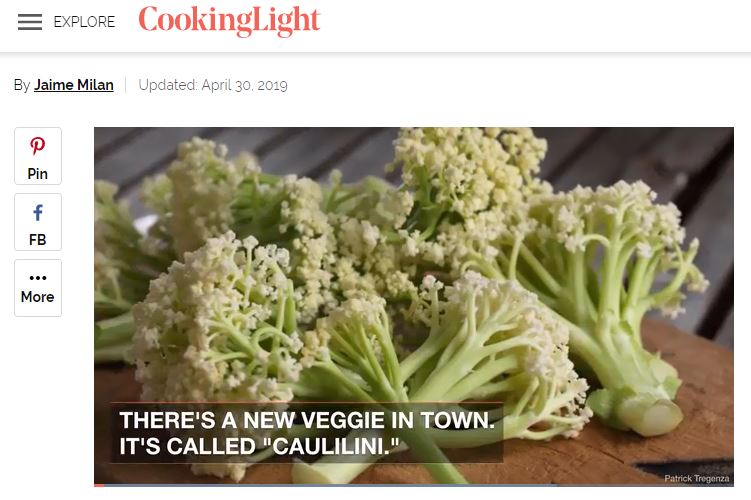Open author Jaime Milan's profile link

pyautogui.click(x=74, y=85)
